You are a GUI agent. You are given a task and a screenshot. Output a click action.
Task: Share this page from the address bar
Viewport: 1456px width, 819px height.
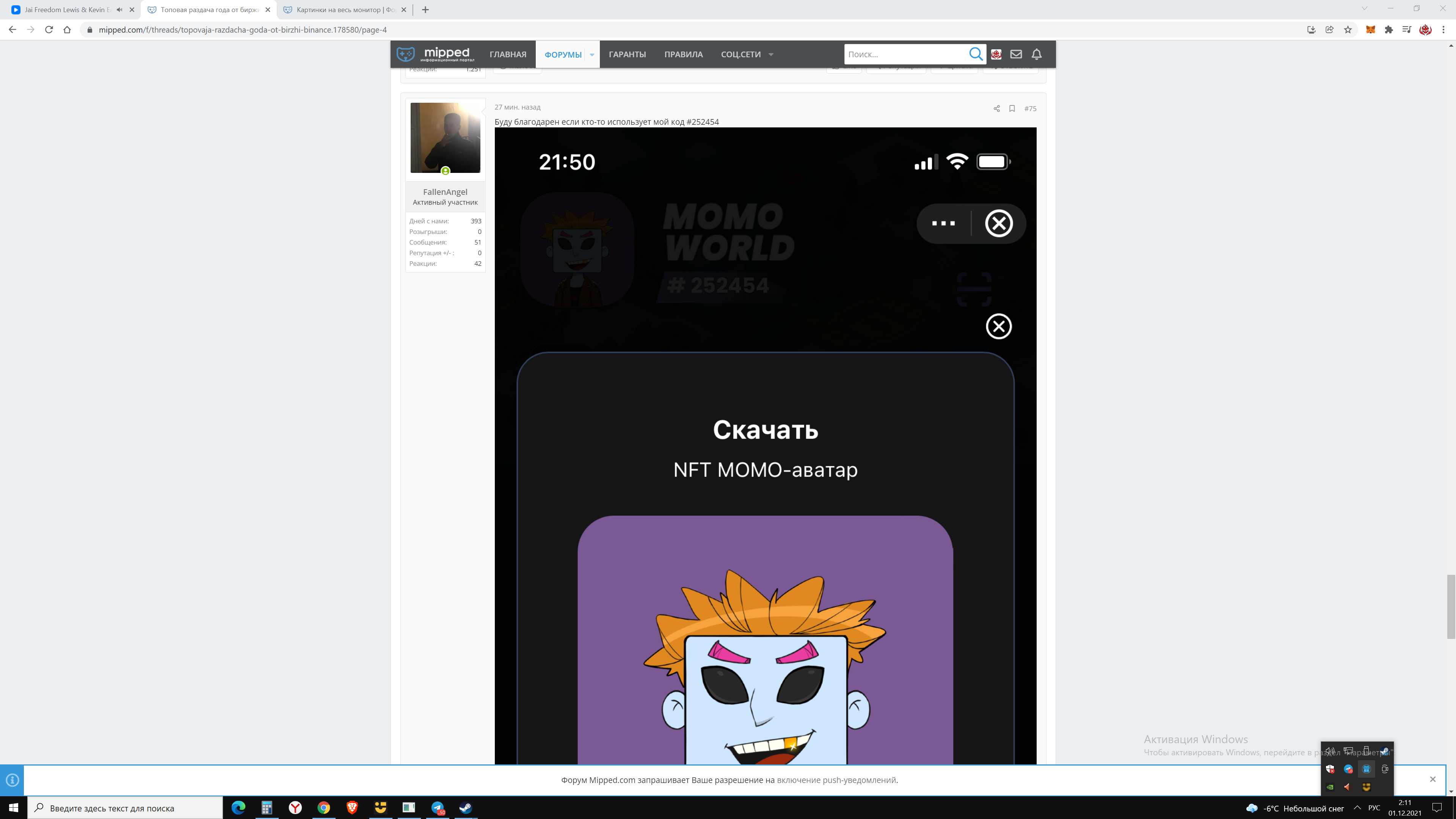[x=1329, y=30]
